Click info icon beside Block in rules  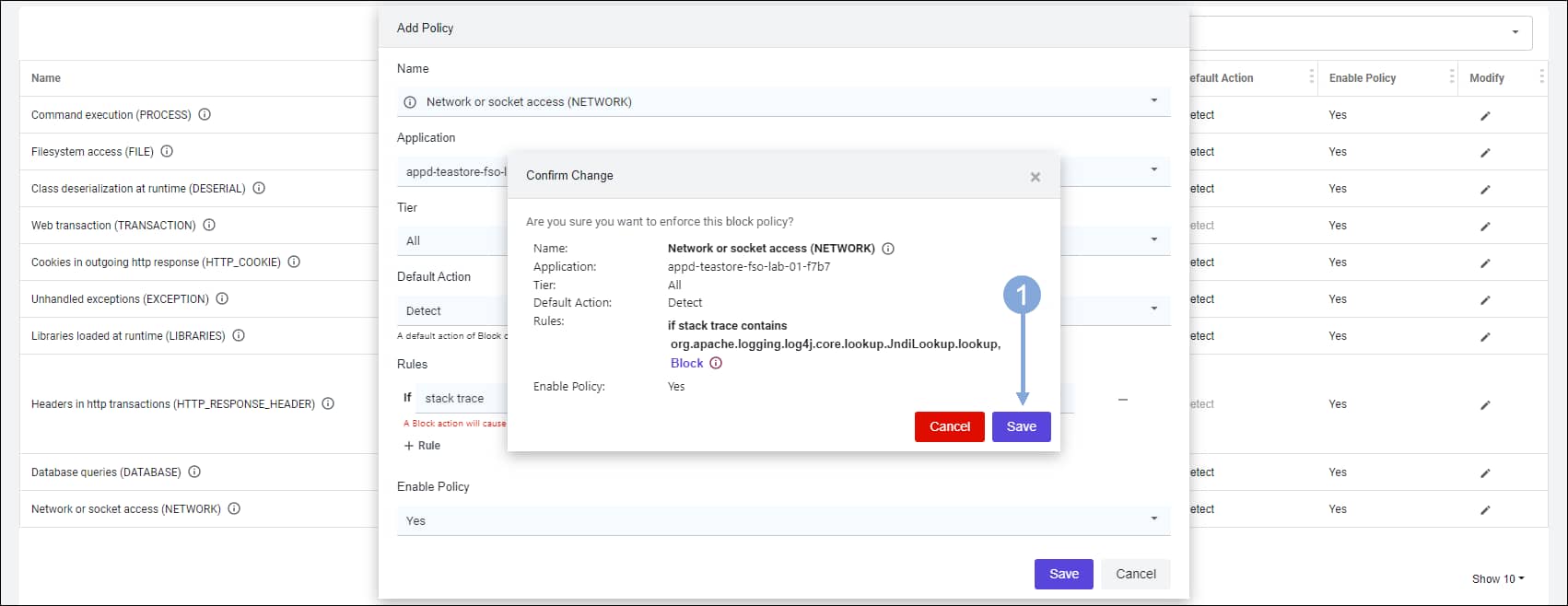click(716, 363)
